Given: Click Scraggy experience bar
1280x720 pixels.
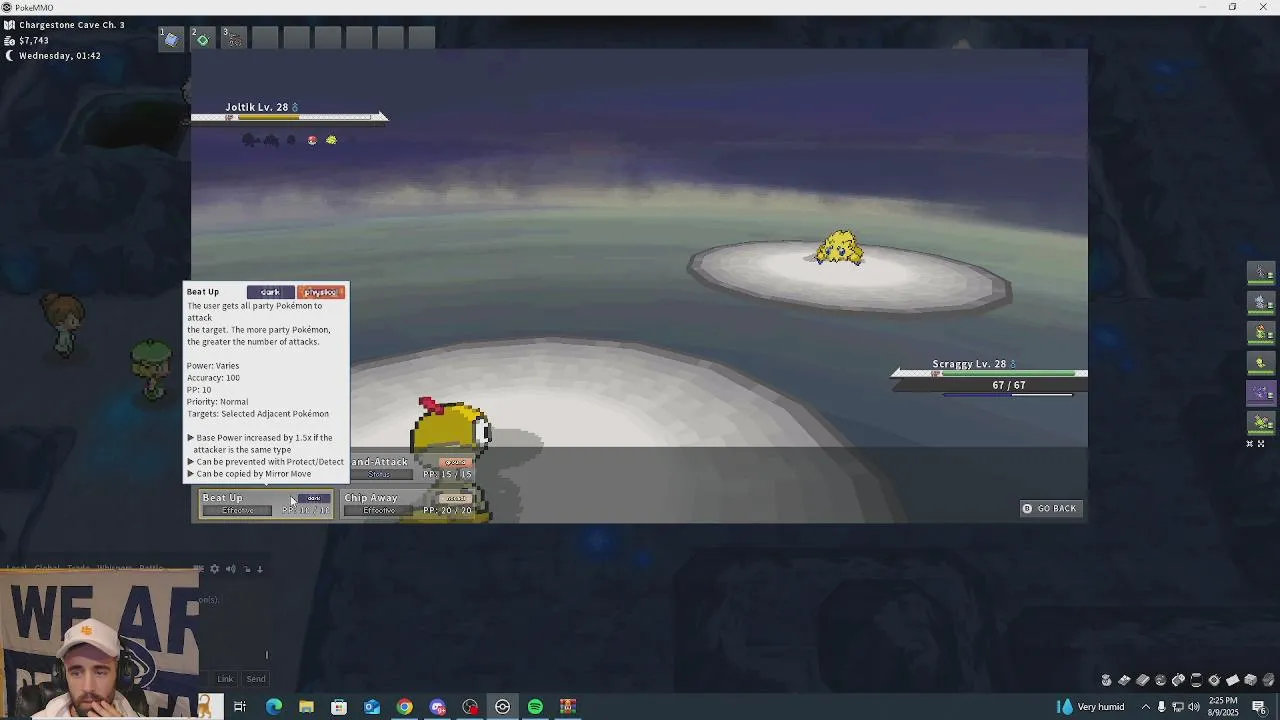Looking at the screenshot, I should [x=1008, y=395].
